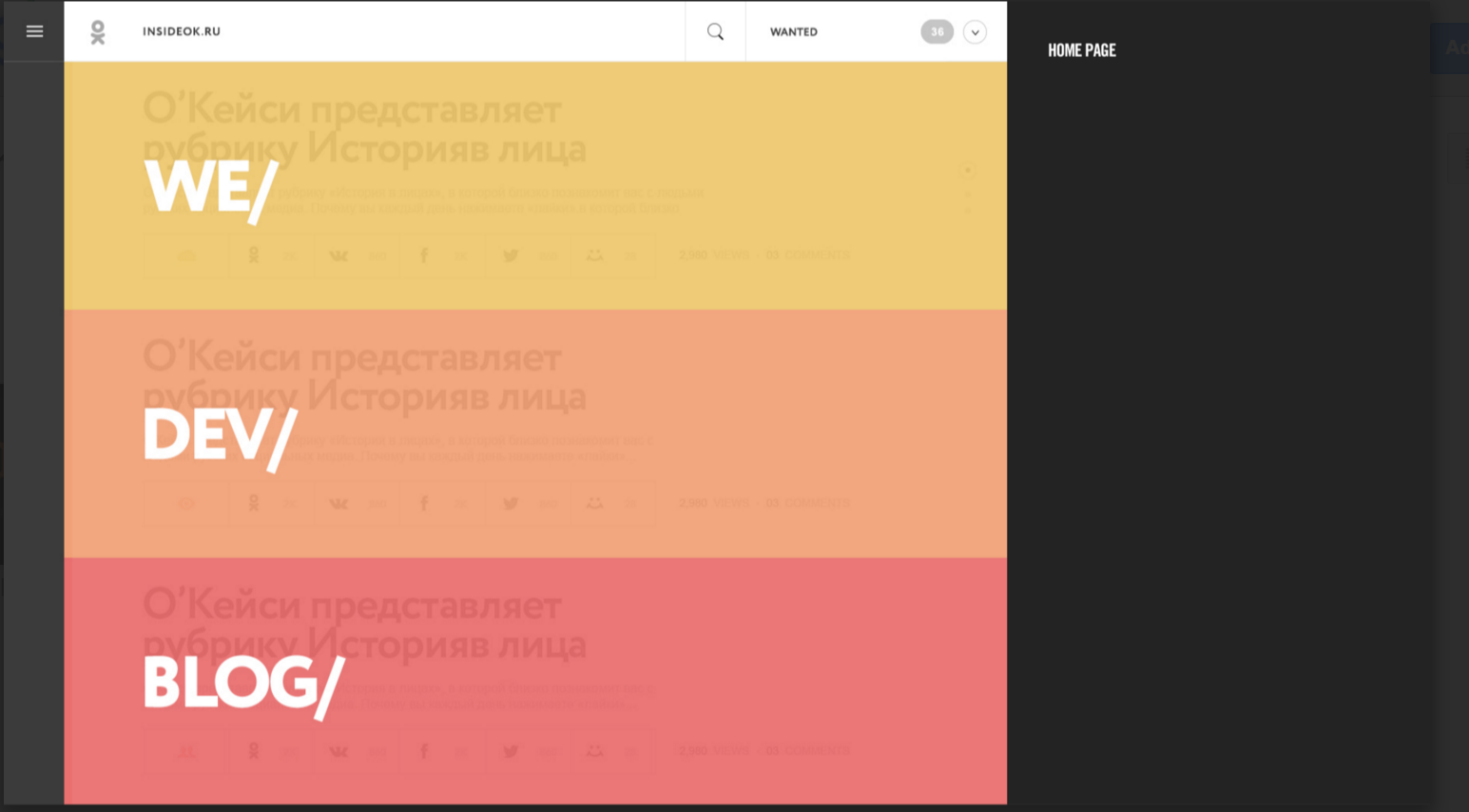The image size is (1469, 812).
Task: Click the Odnoklassniki logo in header
Action: [97, 32]
